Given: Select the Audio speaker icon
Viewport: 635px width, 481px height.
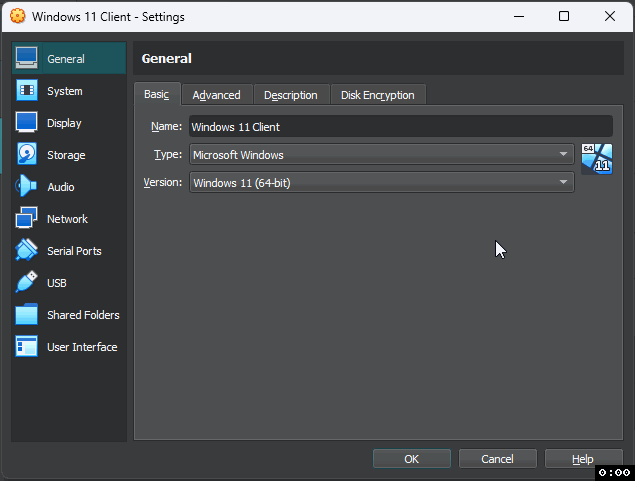Looking at the screenshot, I should (x=27, y=186).
